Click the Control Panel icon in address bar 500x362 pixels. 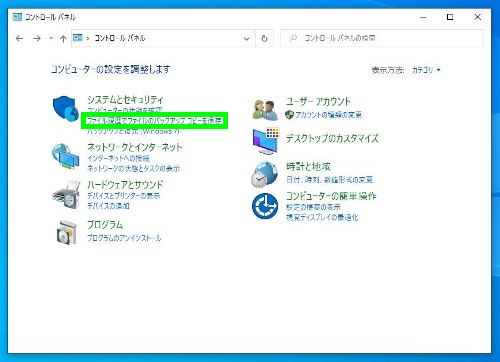(78, 38)
